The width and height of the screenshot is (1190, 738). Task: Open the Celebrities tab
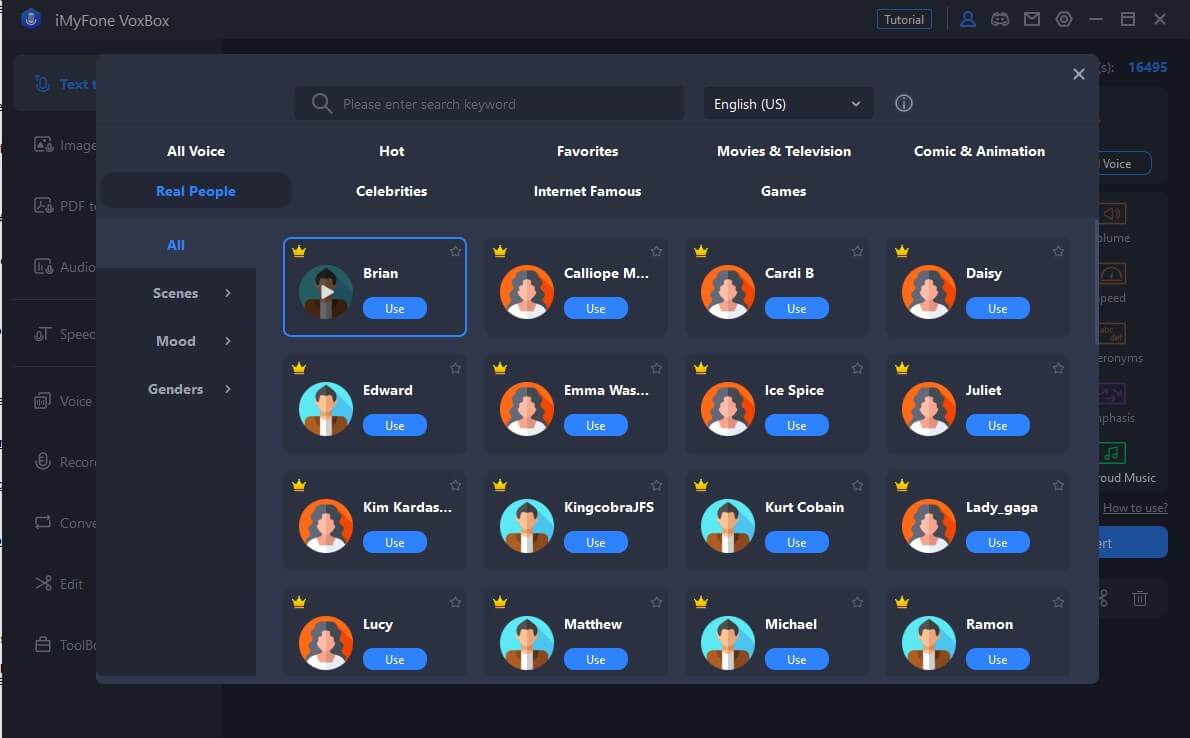392,191
